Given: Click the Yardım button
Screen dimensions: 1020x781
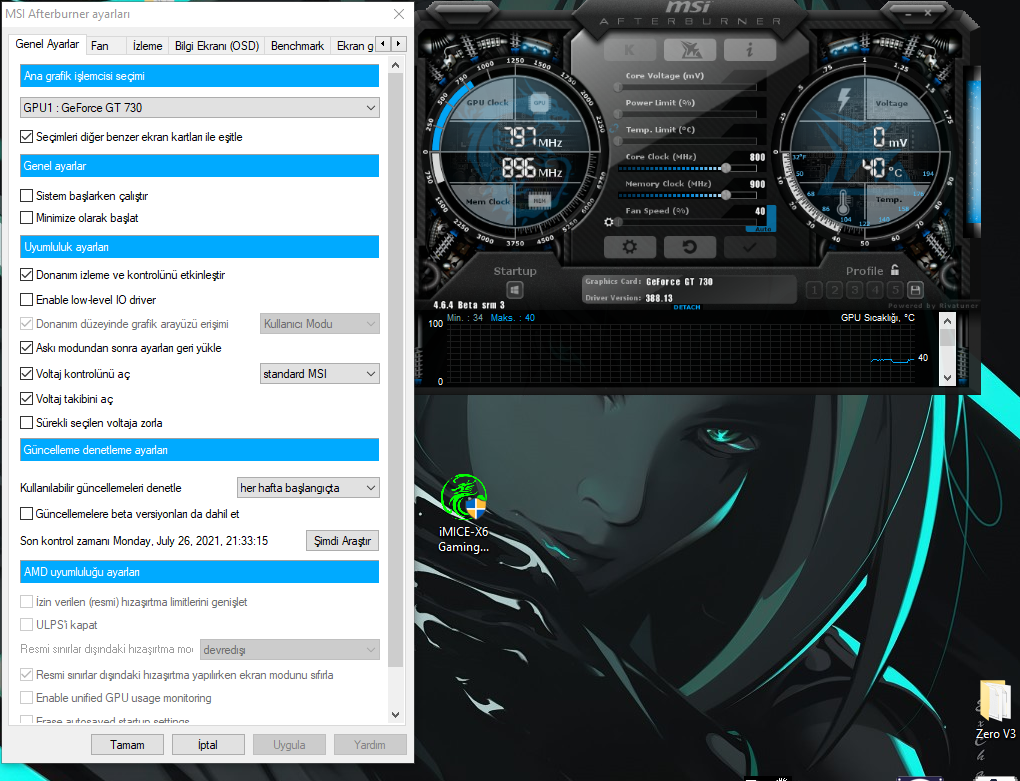Looking at the screenshot, I should (x=370, y=745).
